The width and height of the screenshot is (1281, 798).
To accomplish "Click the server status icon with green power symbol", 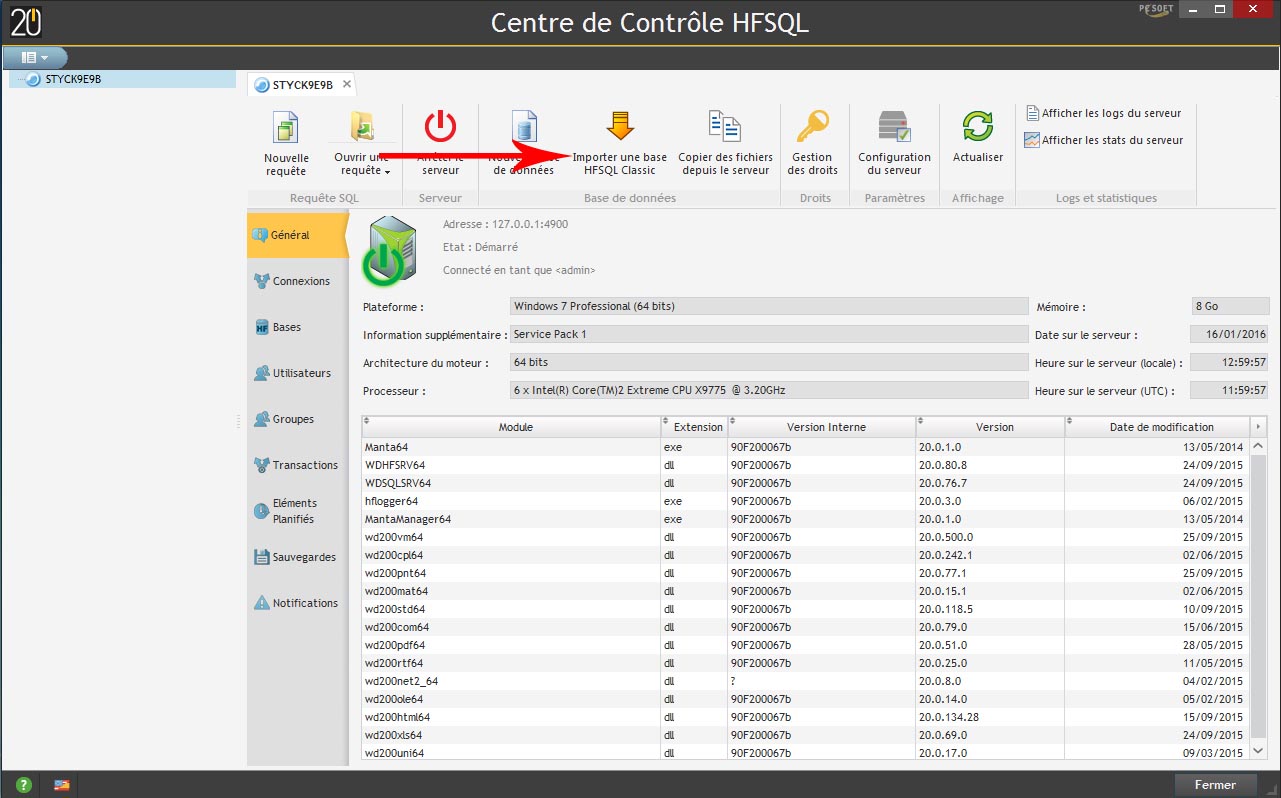I will (x=390, y=250).
